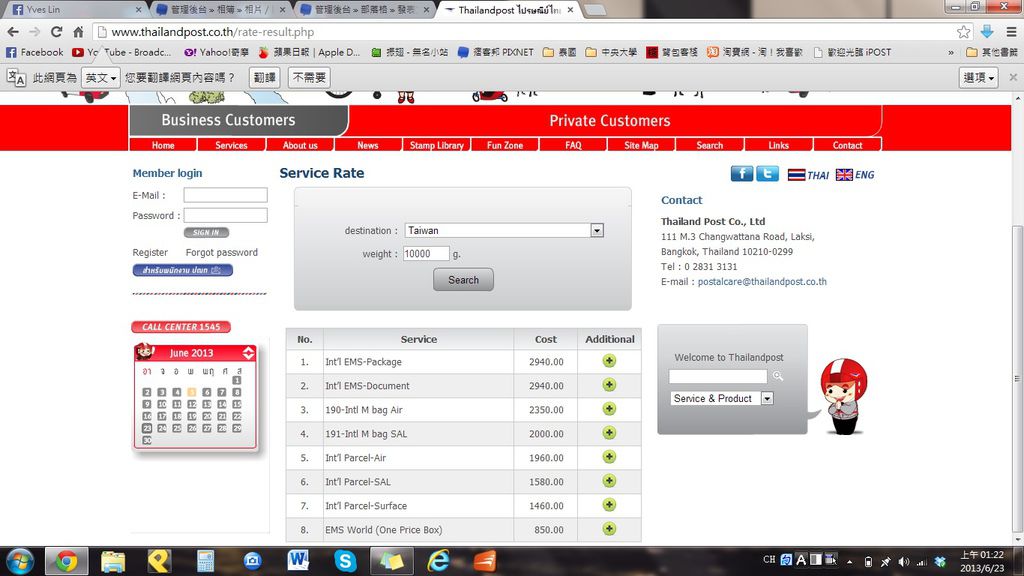
Task: Switch site language to ENG flag
Action: coord(855,175)
